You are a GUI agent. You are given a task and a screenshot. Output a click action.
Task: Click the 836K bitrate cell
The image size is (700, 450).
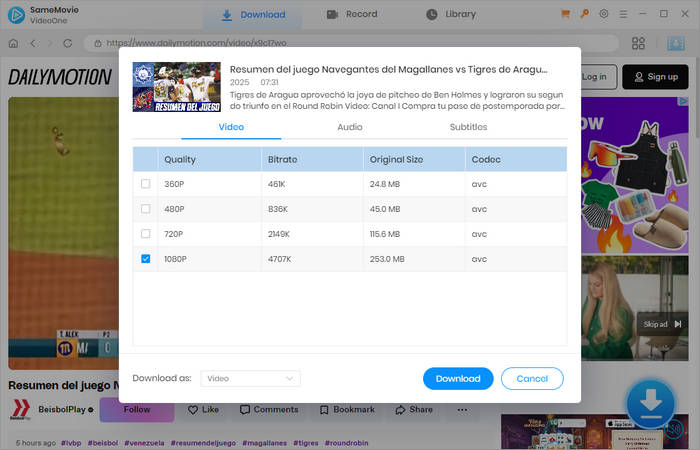point(312,209)
